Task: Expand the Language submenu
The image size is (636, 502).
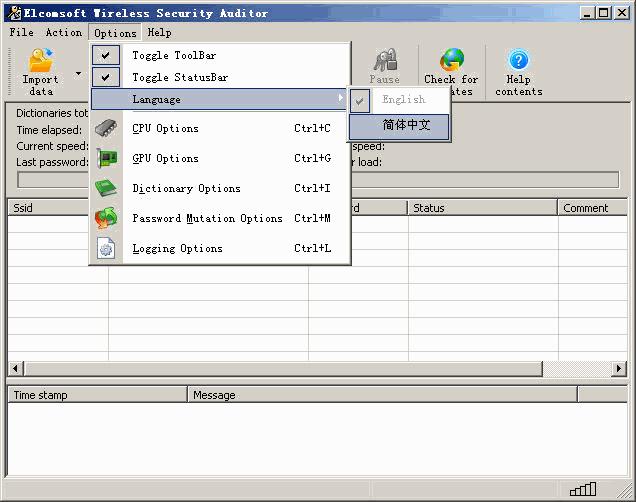Action: coord(220,99)
